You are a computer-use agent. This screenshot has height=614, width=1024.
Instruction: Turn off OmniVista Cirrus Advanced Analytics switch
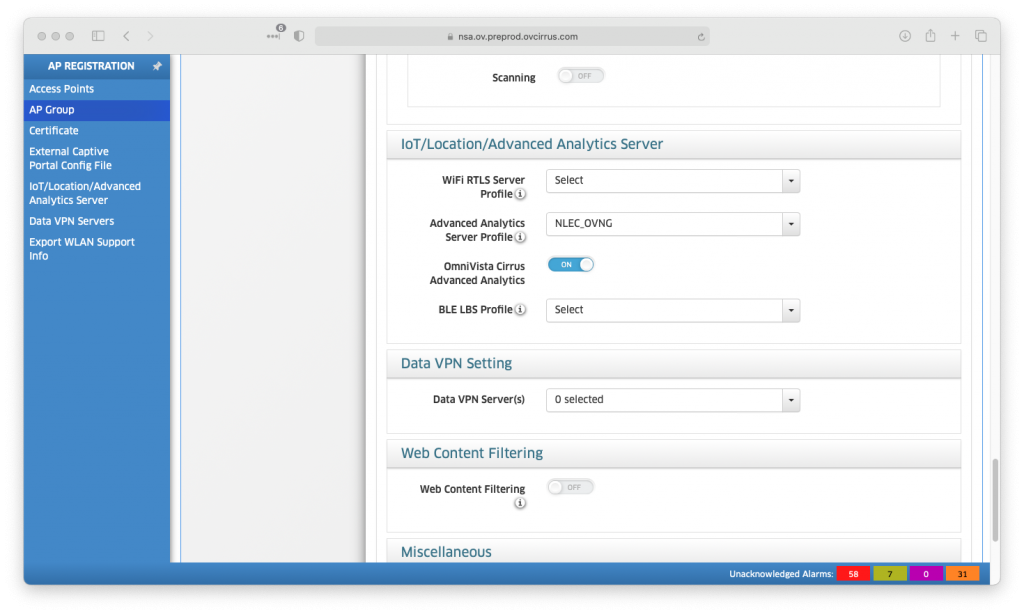click(571, 265)
